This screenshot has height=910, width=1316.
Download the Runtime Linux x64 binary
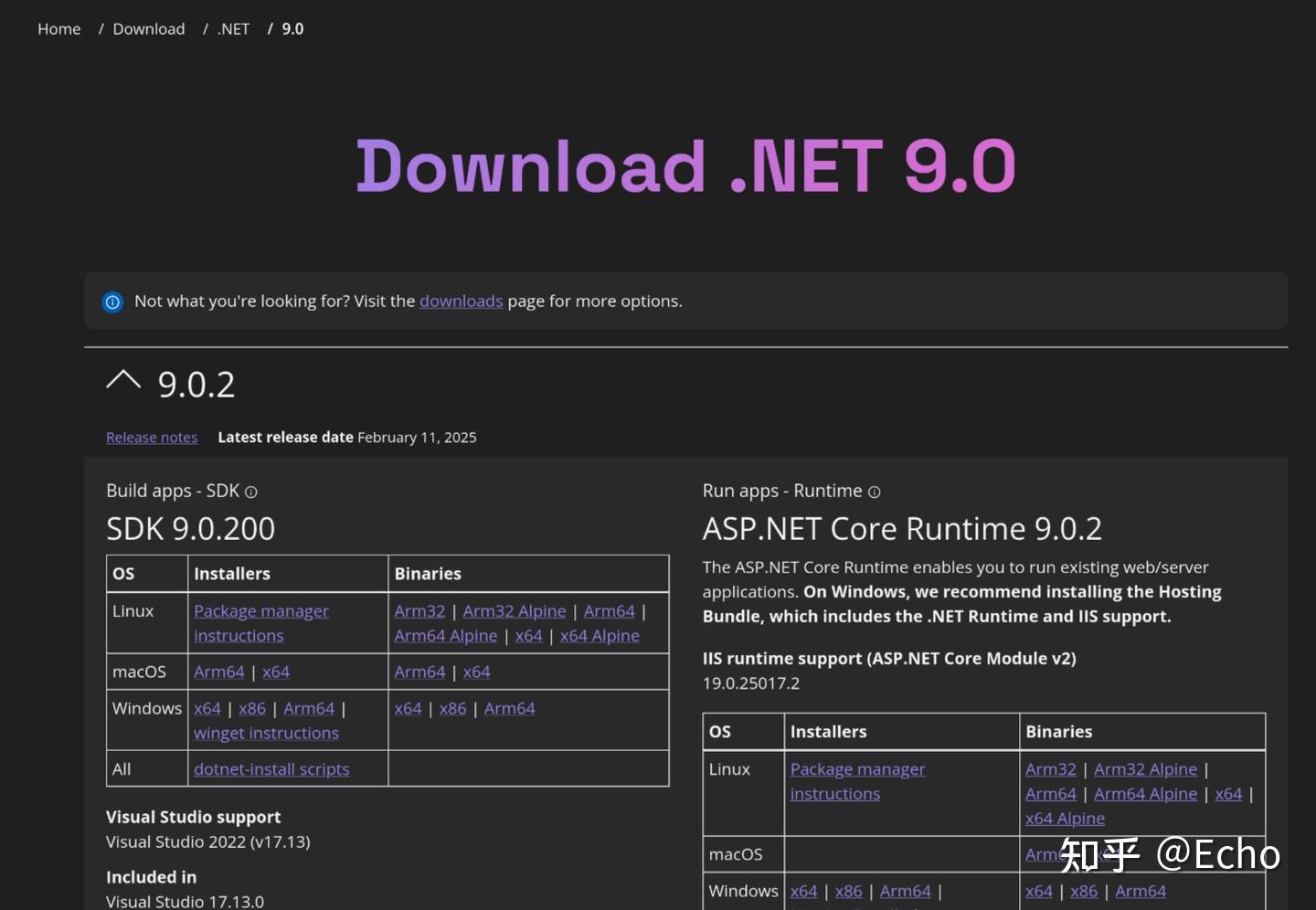coord(1229,794)
